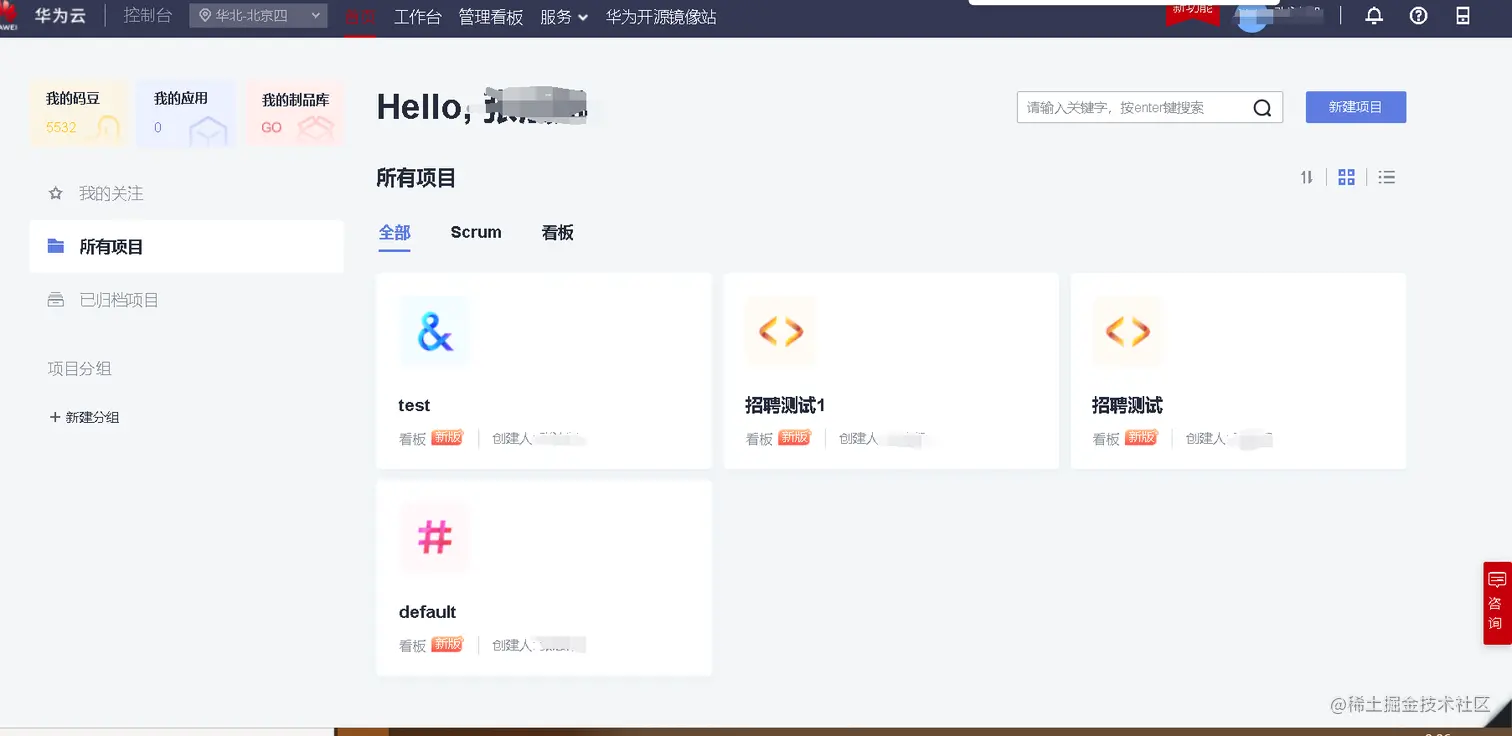Click the 5532 码豆 count

tap(61, 128)
